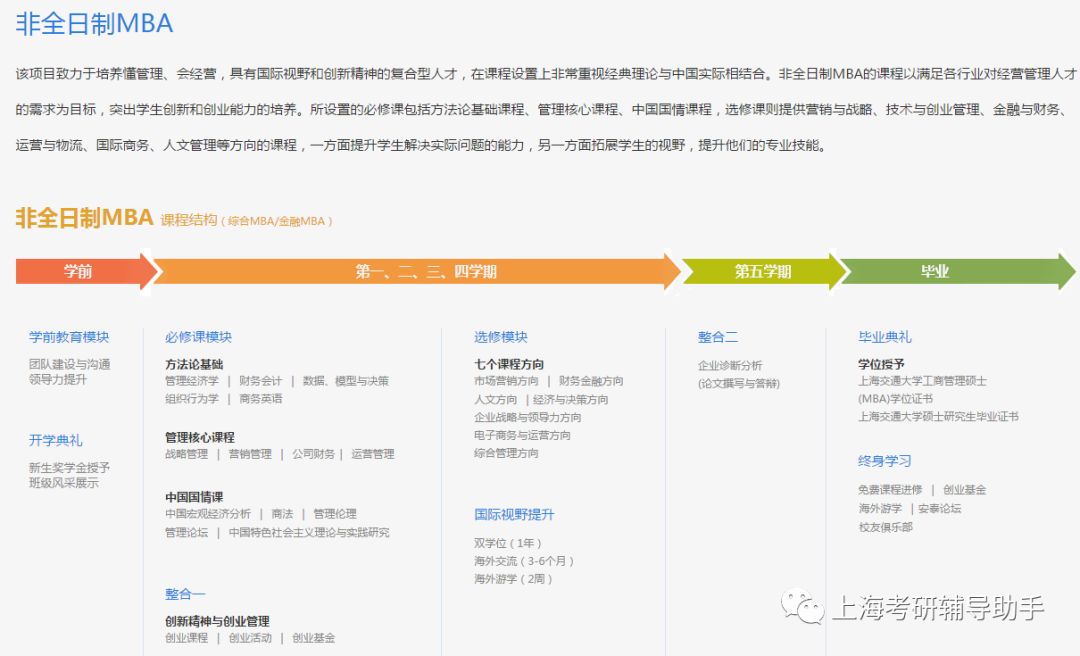
Task: Open the 终身学习 section link
Action: [884, 458]
